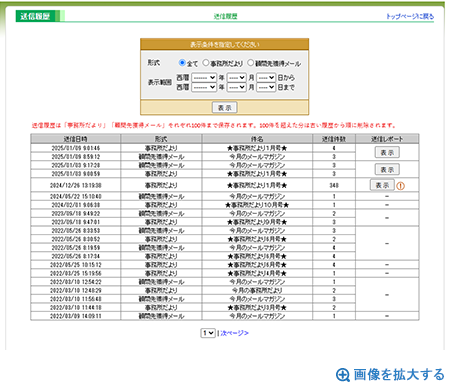This screenshot has height=386, width=450.
Task: Click the date cell 2025/01/09 9:01:46
Action: pyautogui.click(x=76, y=148)
